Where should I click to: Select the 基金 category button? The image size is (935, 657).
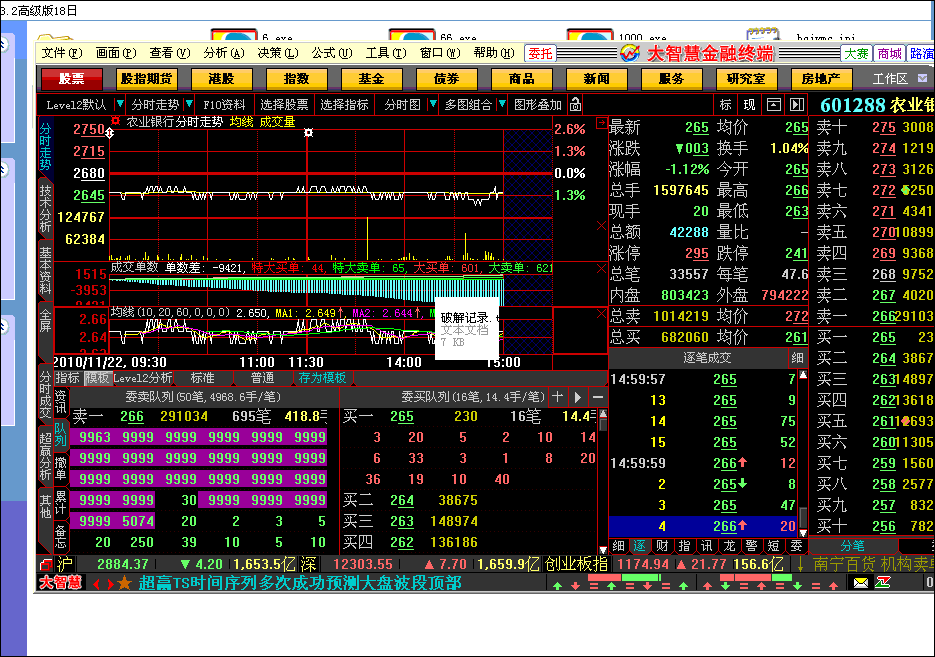[371, 79]
